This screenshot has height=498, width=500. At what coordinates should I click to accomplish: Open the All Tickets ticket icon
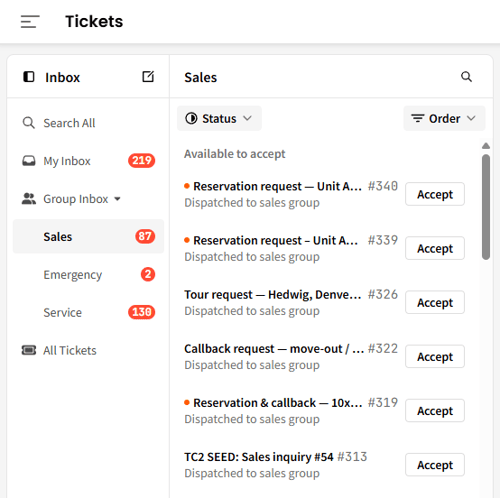coord(29,350)
